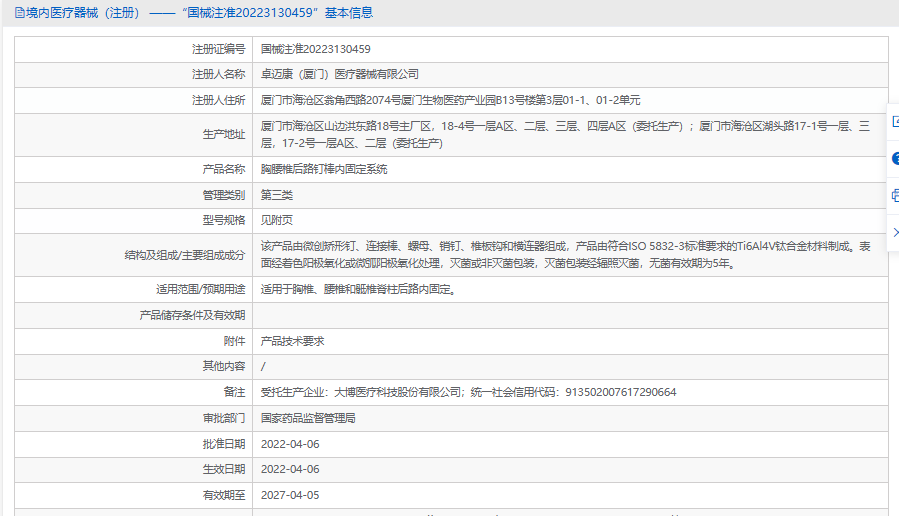Click the product name 胸腰椎后路钉棒内固定系统
Screen dimensions: 899x516
pos(324,169)
